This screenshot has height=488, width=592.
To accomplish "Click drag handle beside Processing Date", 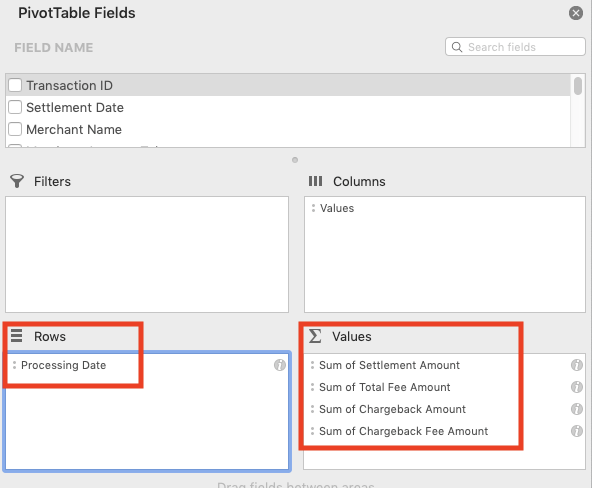I will (x=14, y=365).
